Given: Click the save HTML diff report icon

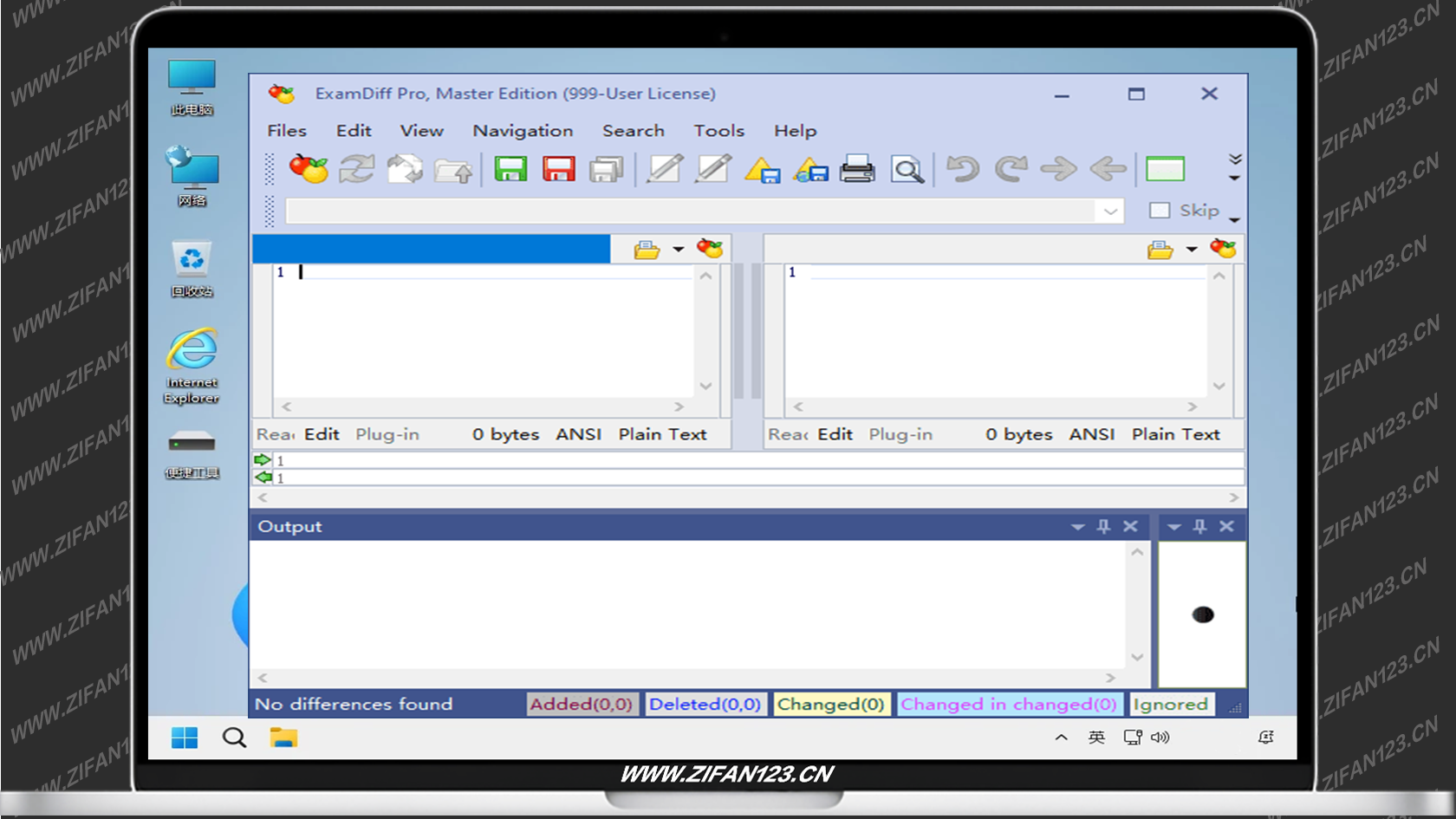Looking at the screenshot, I should tap(811, 170).
